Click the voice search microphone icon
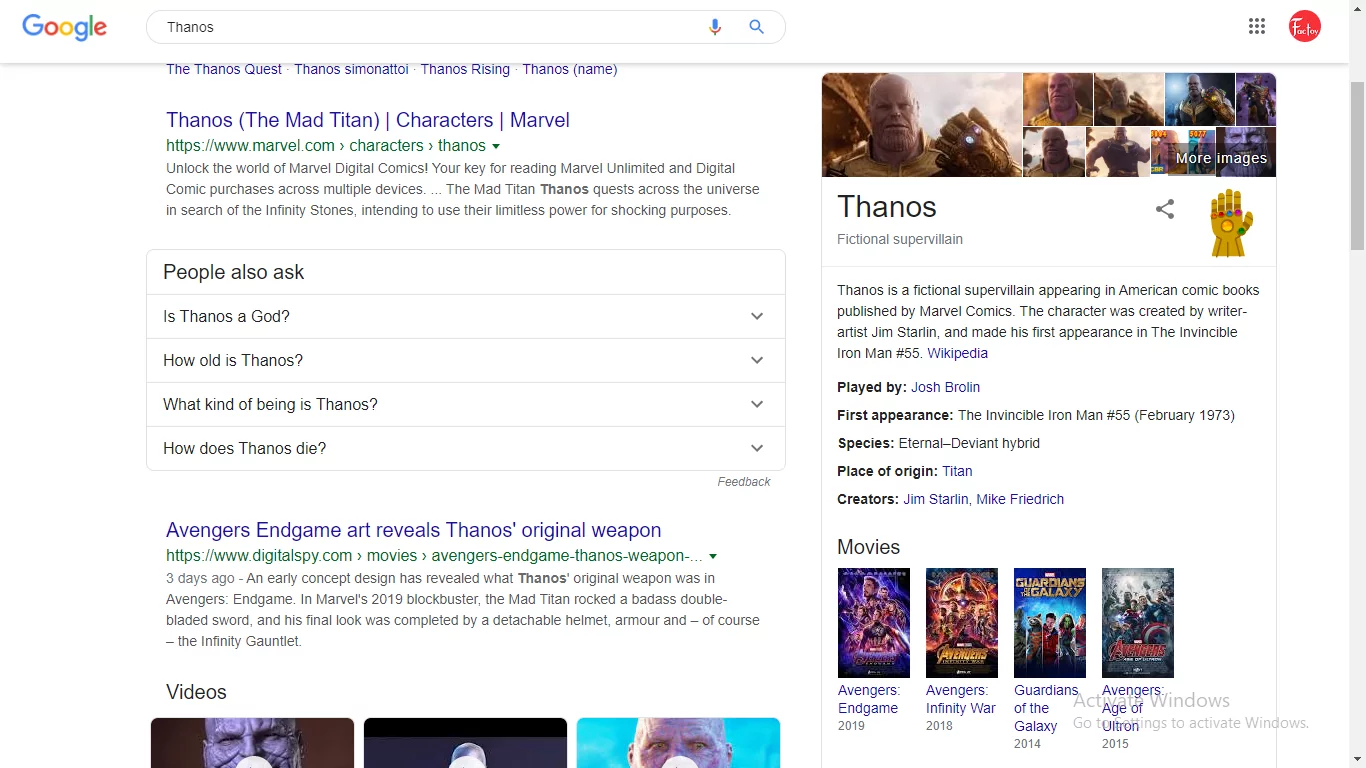 [x=714, y=27]
